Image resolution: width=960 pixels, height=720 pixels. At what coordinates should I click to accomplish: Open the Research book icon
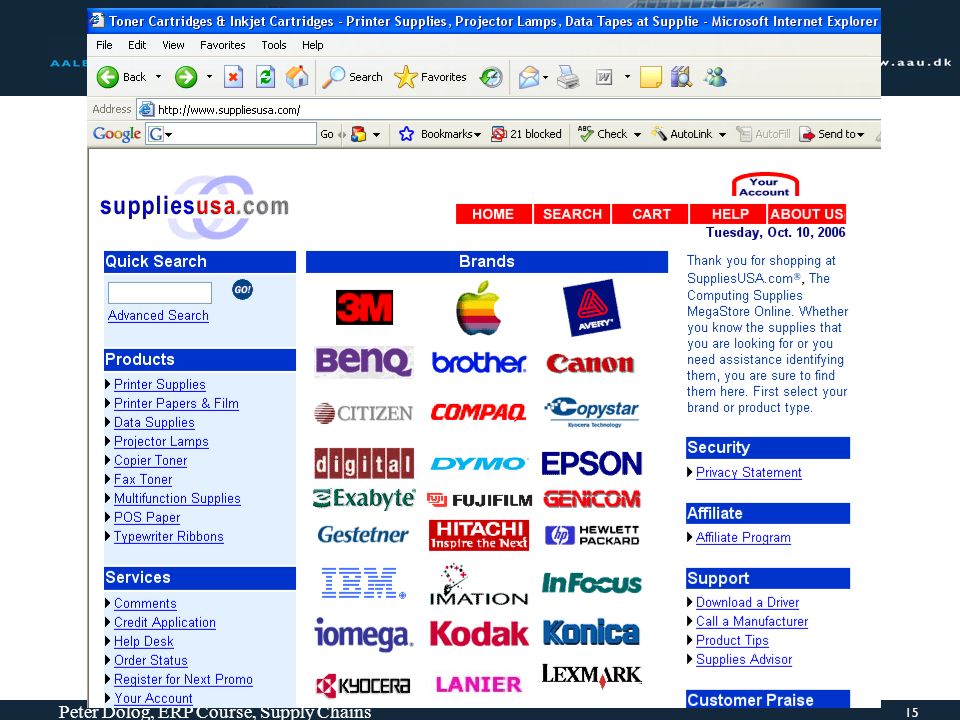point(681,77)
